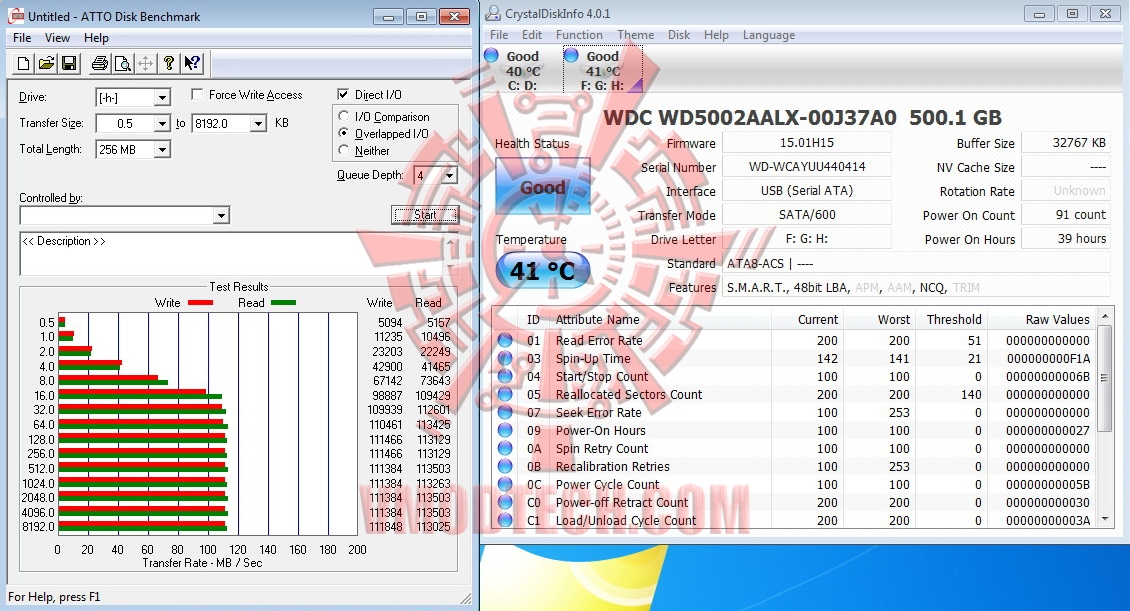Click the Buffer Size value 32767 KB
The height and width of the screenshot is (611, 1130).
[1066, 143]
